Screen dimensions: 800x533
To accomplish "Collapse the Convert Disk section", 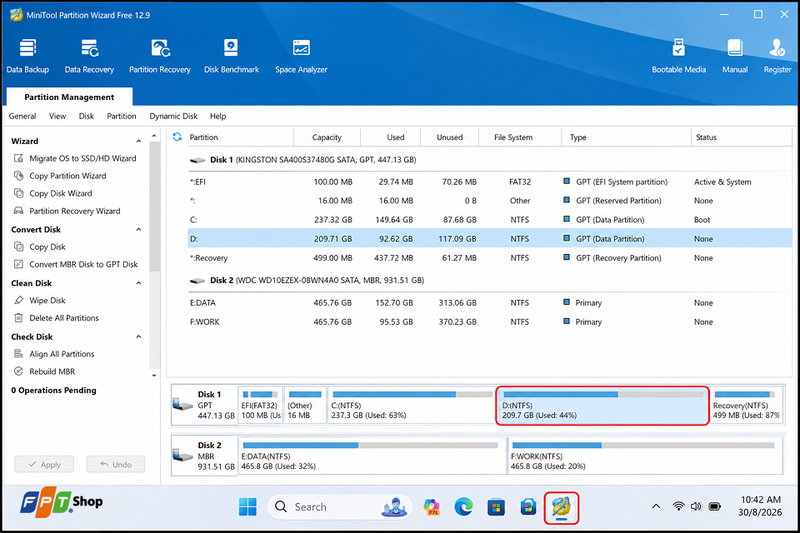I will (138, 230).
